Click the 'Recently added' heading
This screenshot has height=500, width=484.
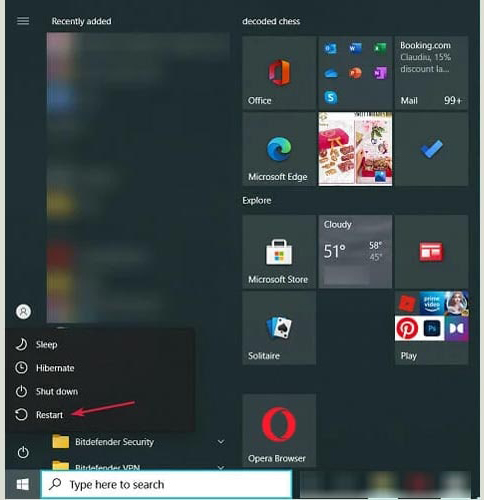[x=81, y=21]
